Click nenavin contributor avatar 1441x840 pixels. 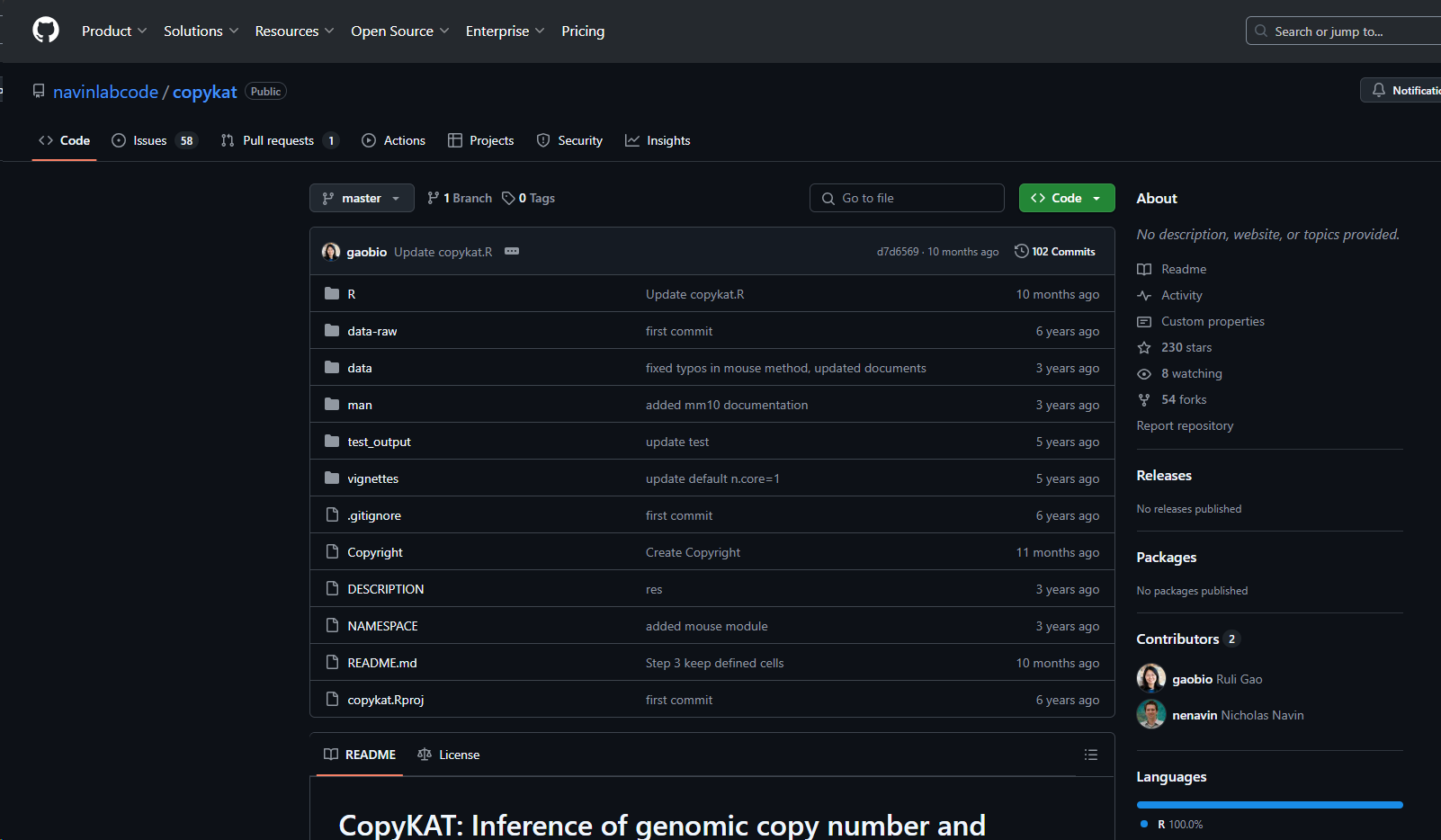pyautogui.click(x=1151, y=714)
